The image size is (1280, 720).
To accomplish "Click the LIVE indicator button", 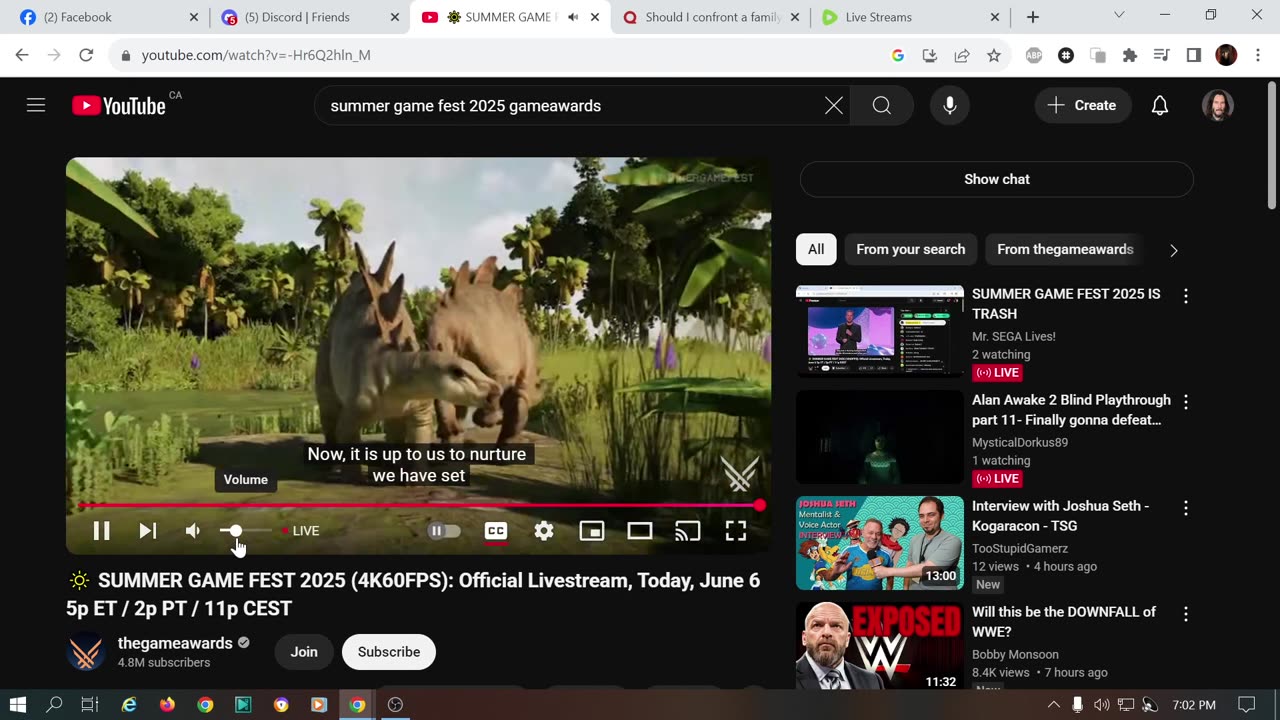I will pyautogui.click(x=301, y=531).
